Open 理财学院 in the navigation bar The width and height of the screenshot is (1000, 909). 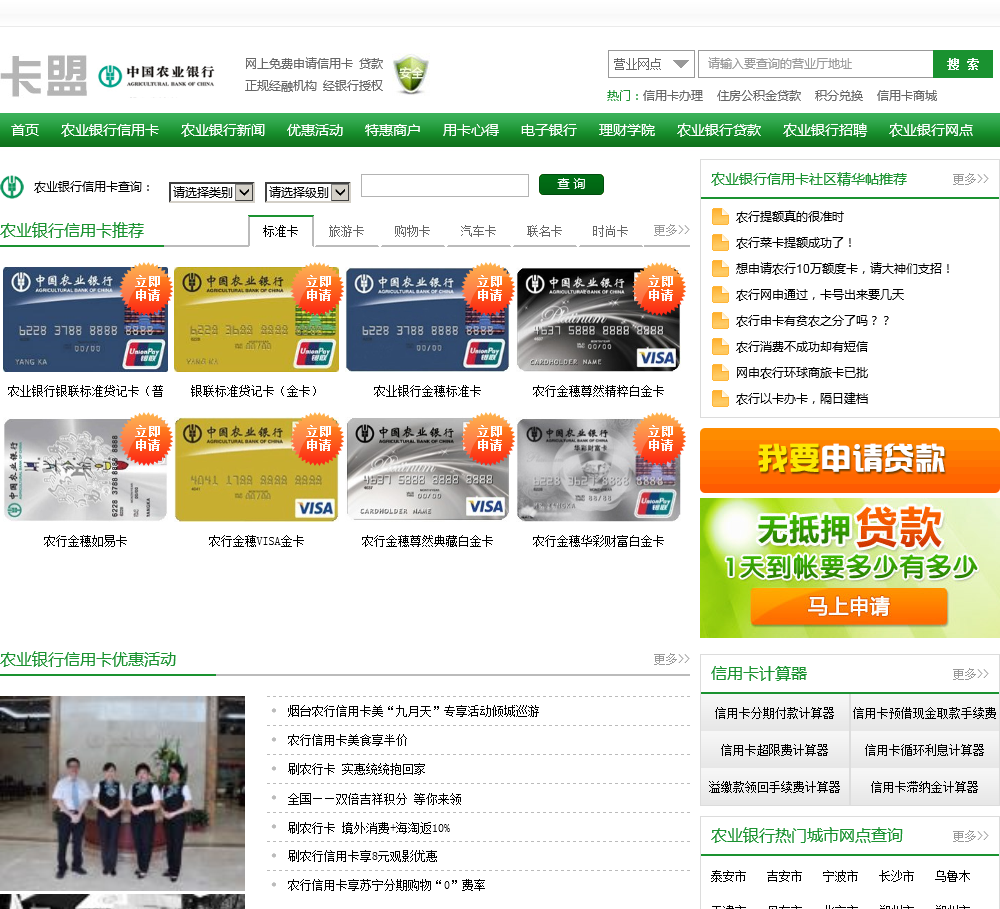pos(626,130)
